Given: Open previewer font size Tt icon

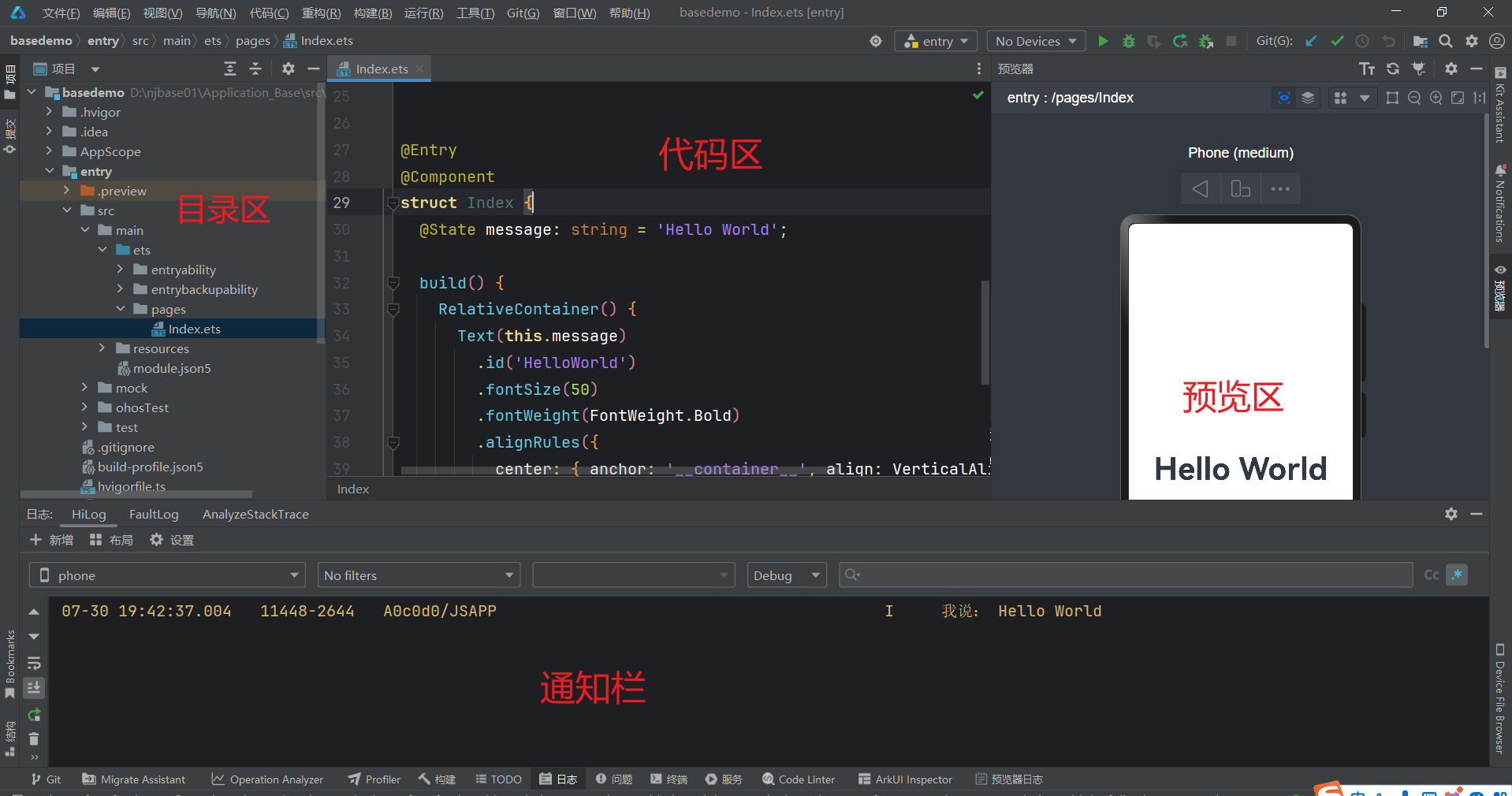Looking at the screenshot, I should [1367, 69].
